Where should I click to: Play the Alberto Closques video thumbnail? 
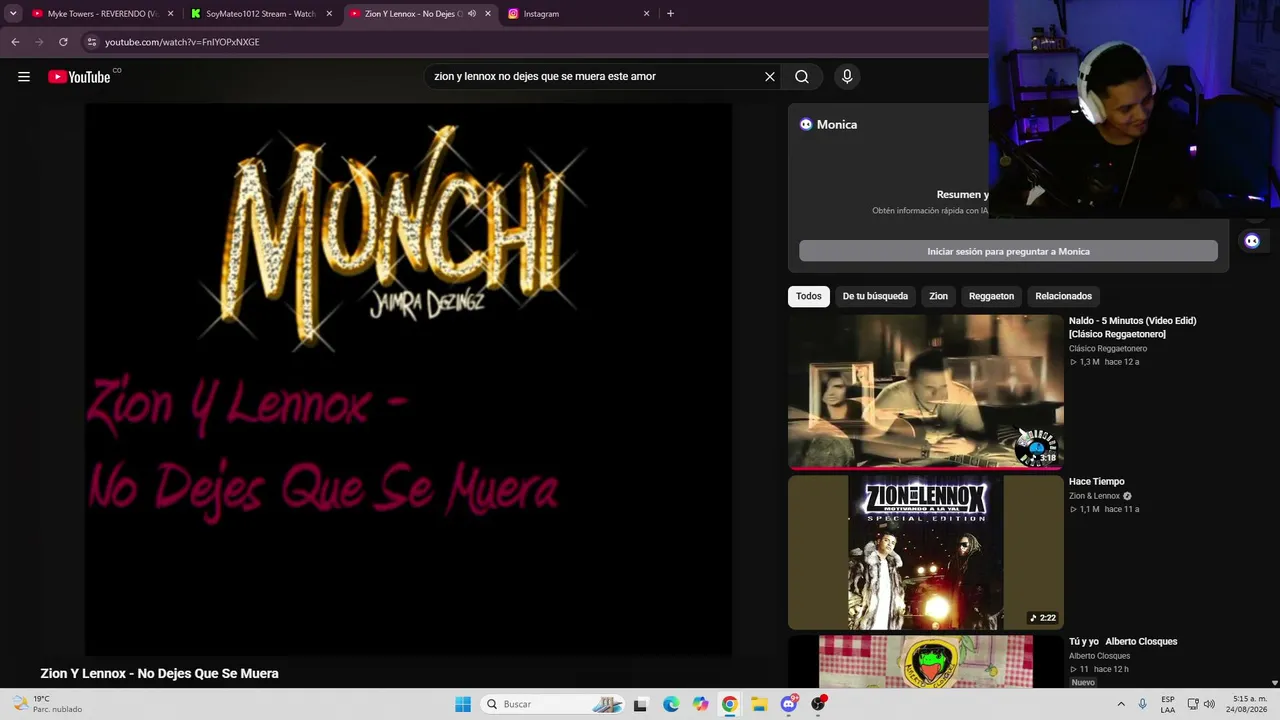pyautogui.click(x=925, y=662)
